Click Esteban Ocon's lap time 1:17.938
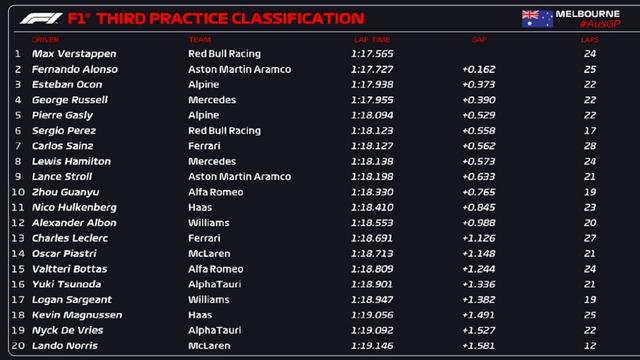 372,84
